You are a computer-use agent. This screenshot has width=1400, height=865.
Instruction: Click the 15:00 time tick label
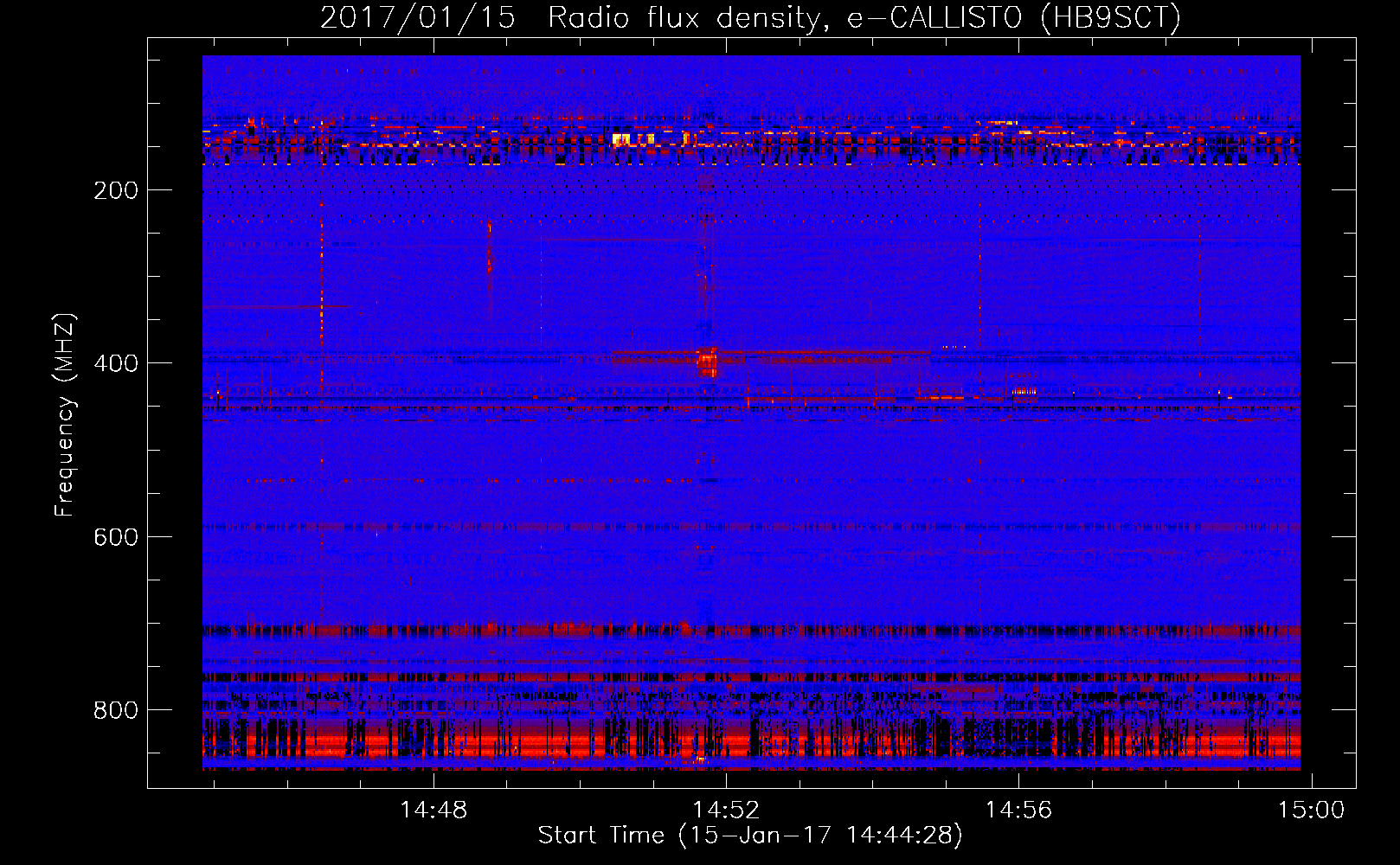(1312, 811)
